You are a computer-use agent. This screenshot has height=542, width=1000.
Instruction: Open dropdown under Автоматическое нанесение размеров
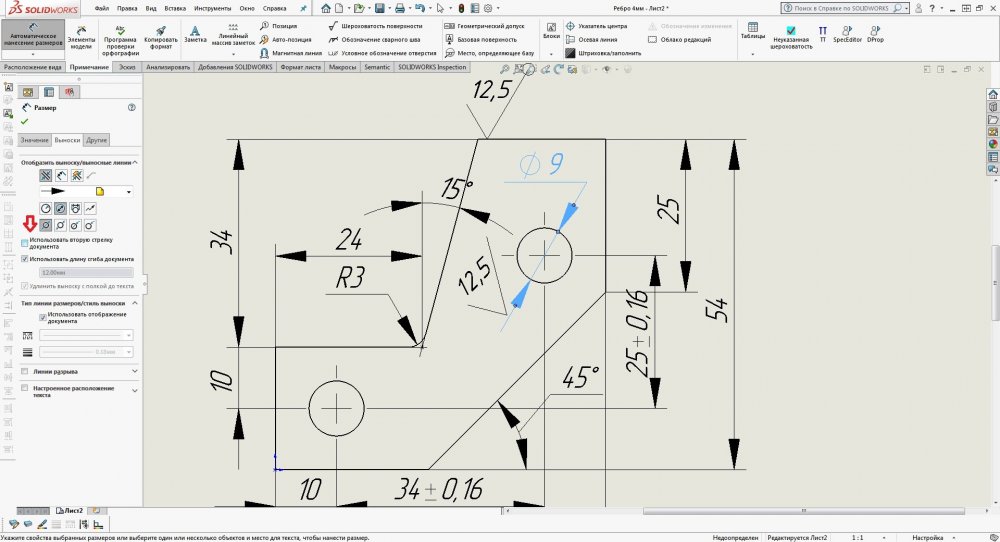pyautogui.click(x=33, y=54)
